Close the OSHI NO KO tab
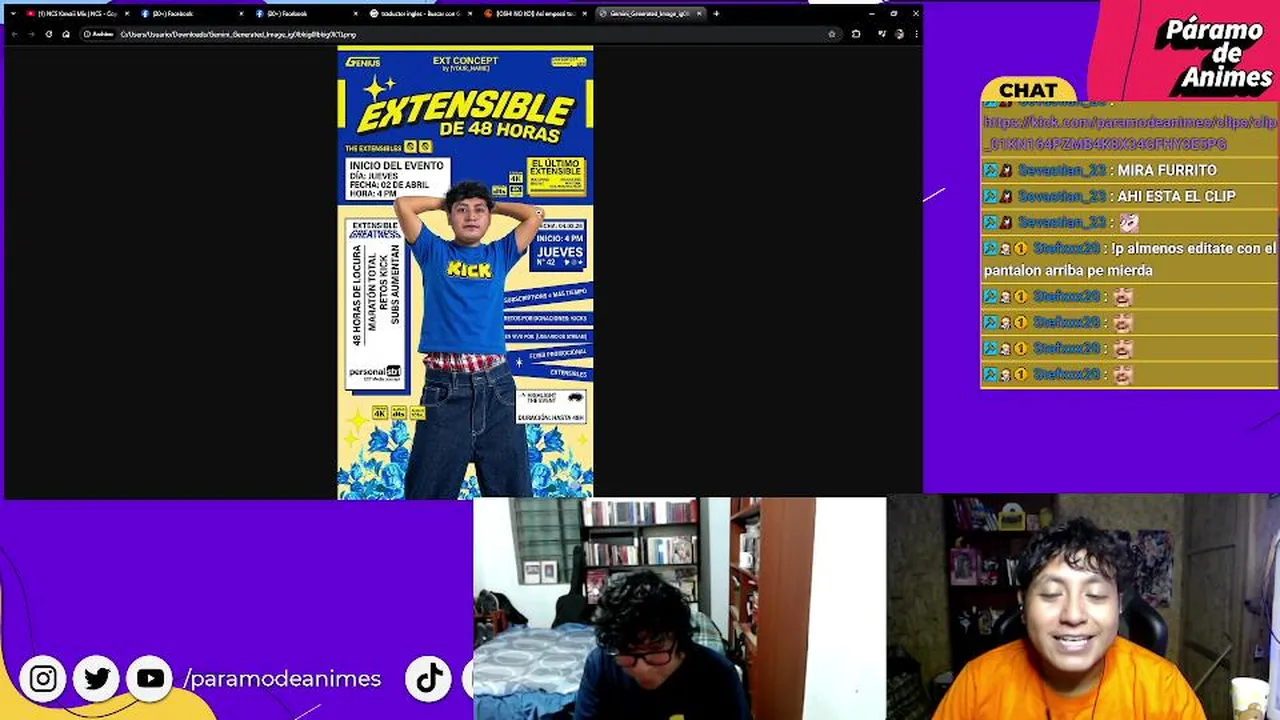This screenshot has height=720, width=1280. [x=585, y=14]
